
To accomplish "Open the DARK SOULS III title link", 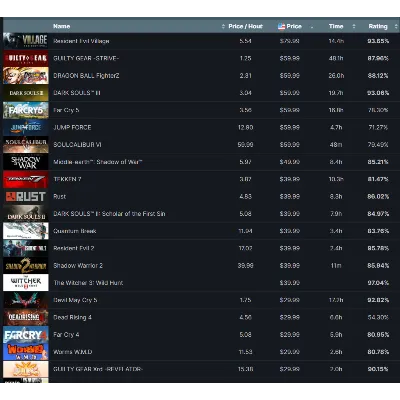I will (77, 93).
